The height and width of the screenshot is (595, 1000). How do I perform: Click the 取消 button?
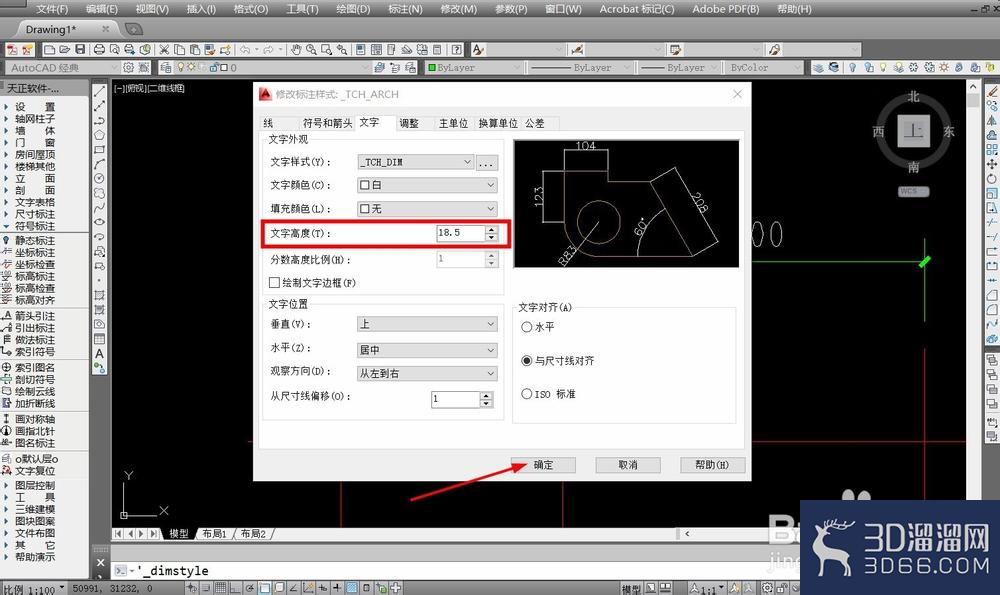click(628, 465)
